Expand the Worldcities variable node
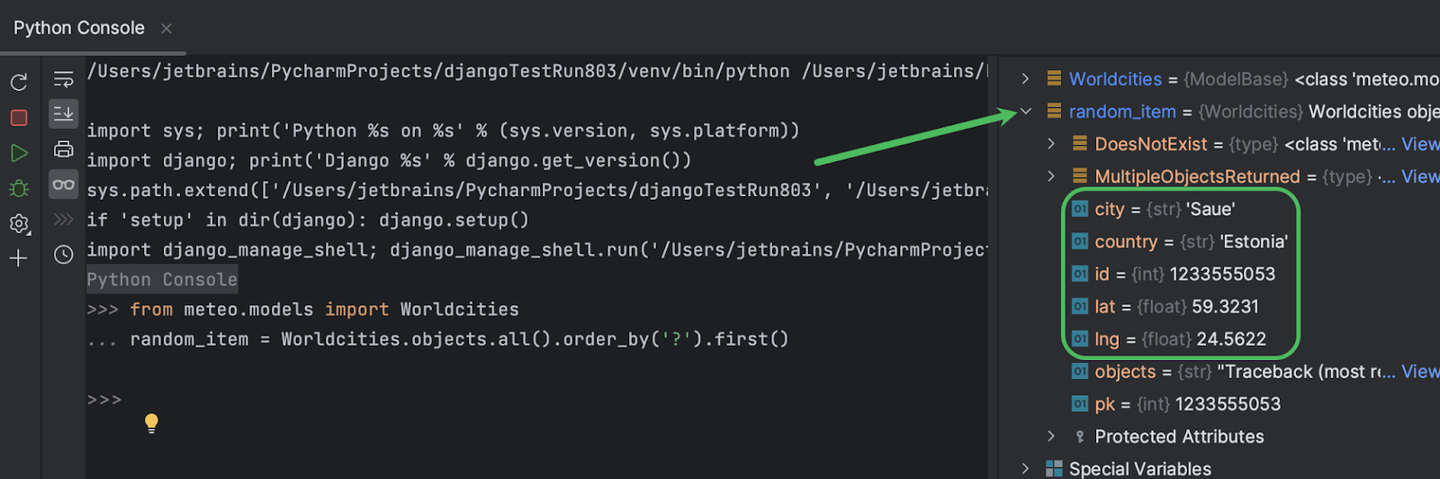The width and height of the screenshot is (1440, 479). (1024, 79)
